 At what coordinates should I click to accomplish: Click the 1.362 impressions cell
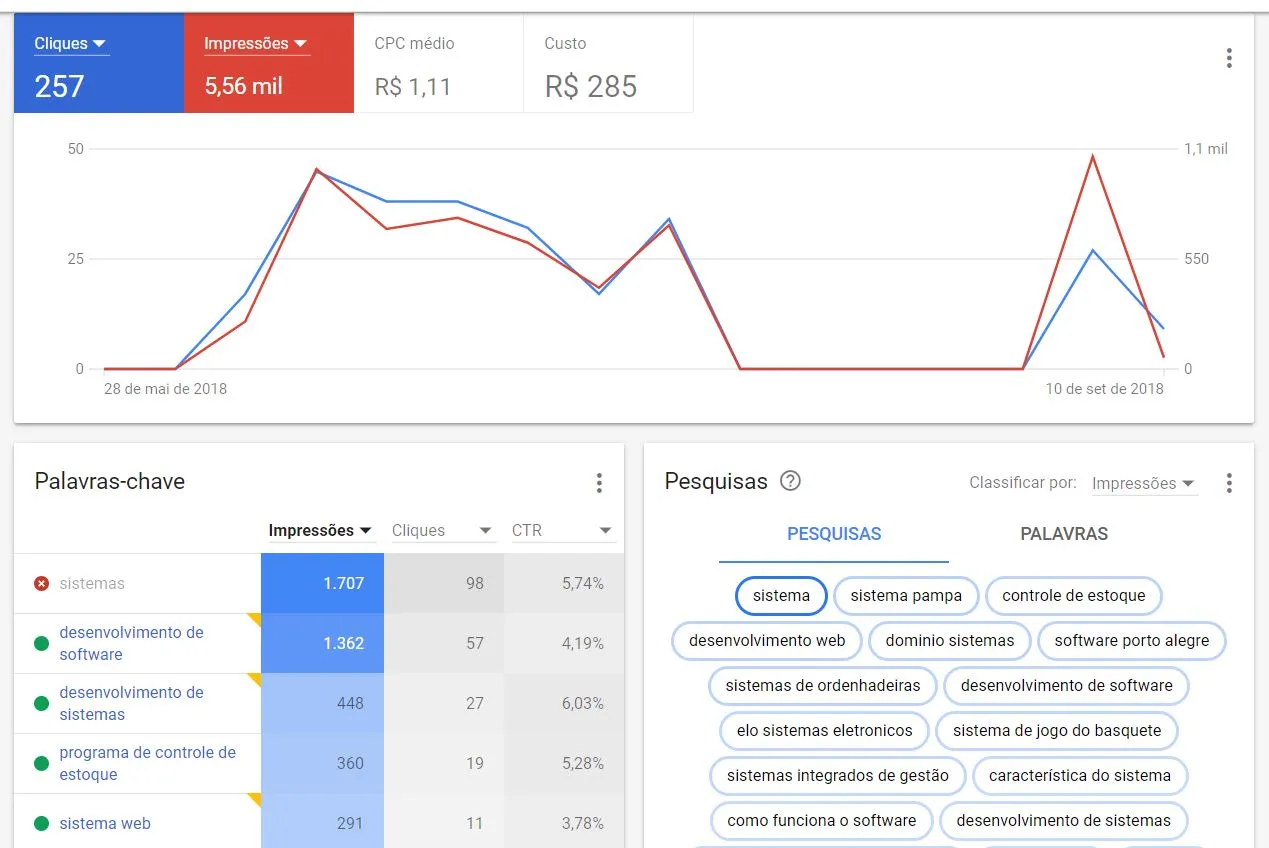pyautogui.click(x=322, y=643)
